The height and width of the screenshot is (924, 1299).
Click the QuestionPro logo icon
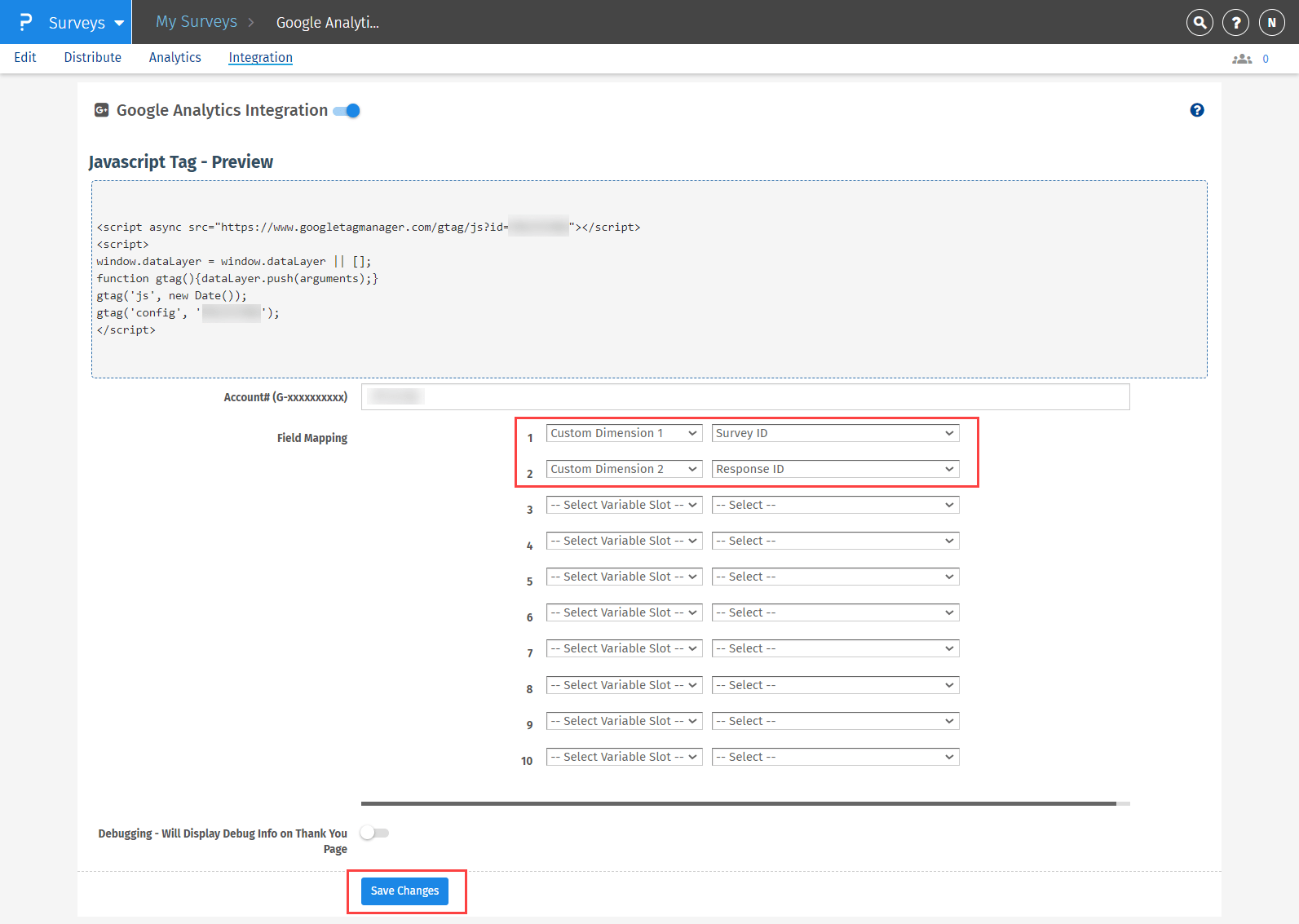pyautogui.click(x=25, y=22)
